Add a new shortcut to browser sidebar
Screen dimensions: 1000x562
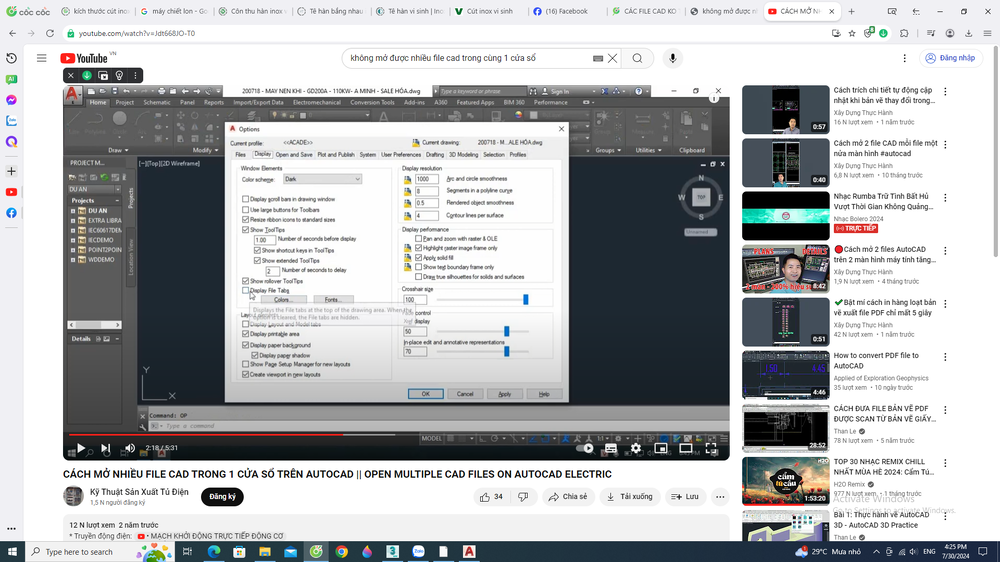pos(11,171)
